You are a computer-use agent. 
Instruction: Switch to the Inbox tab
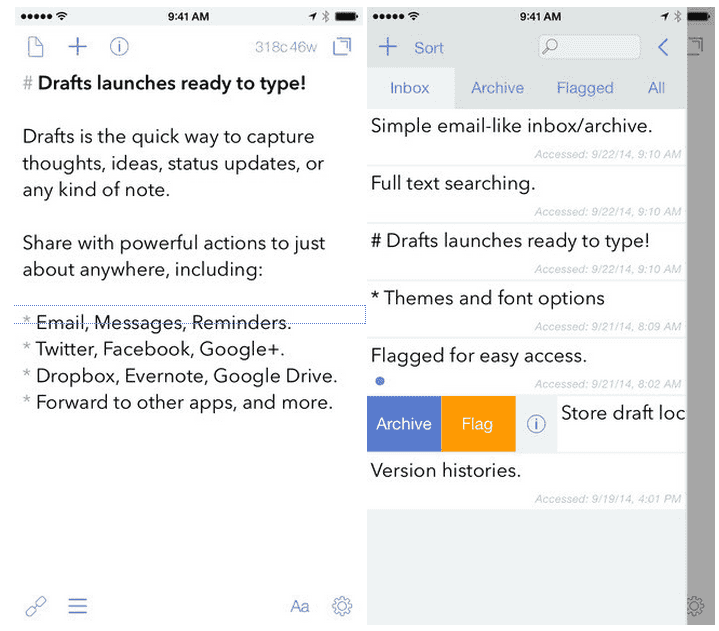409,88
